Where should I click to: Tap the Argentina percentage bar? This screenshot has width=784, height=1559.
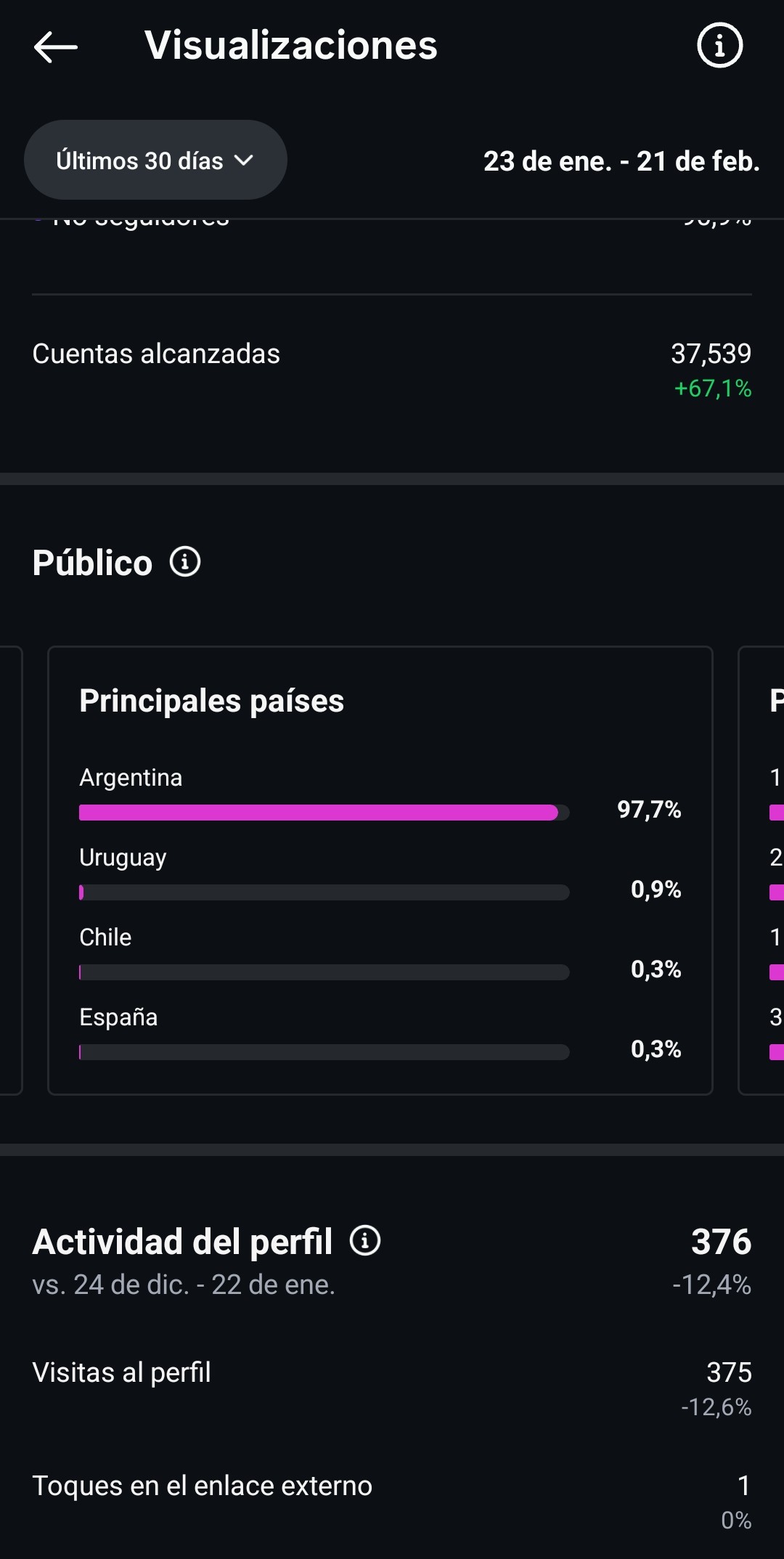[324, 813]
